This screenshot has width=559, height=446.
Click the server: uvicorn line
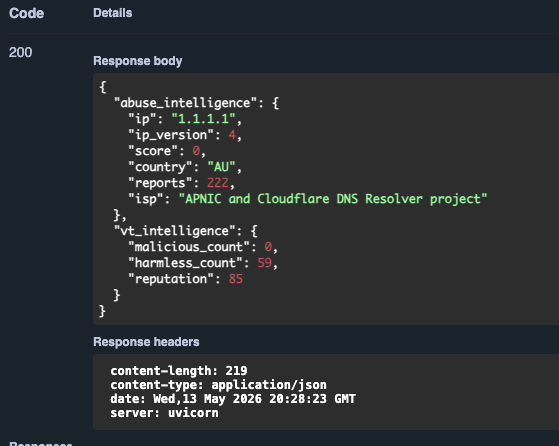tap(164, 413)
